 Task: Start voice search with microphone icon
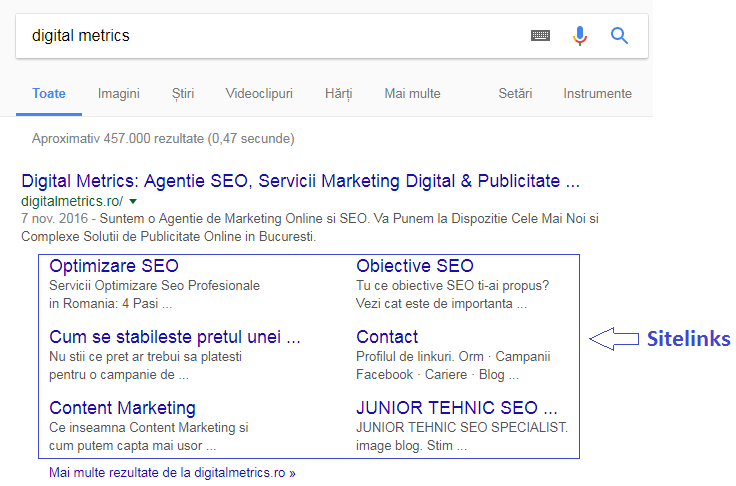pyautogui.click(x=580, y=36)
